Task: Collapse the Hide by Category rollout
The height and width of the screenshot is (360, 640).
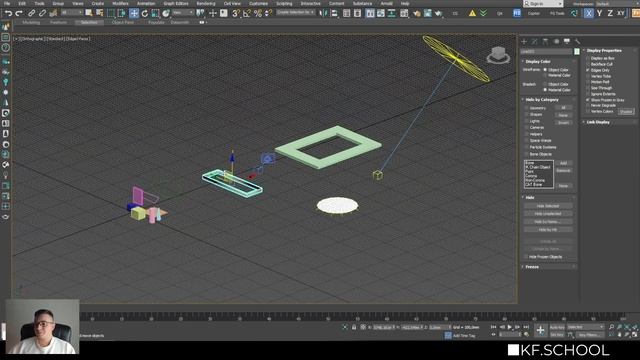Action: coord(542,100)
